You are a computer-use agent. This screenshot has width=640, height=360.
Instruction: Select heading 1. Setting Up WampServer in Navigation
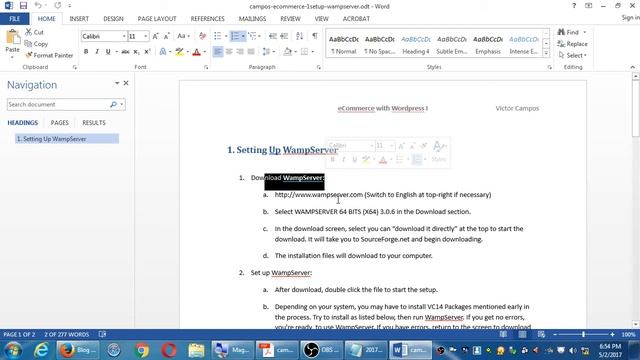67,139
